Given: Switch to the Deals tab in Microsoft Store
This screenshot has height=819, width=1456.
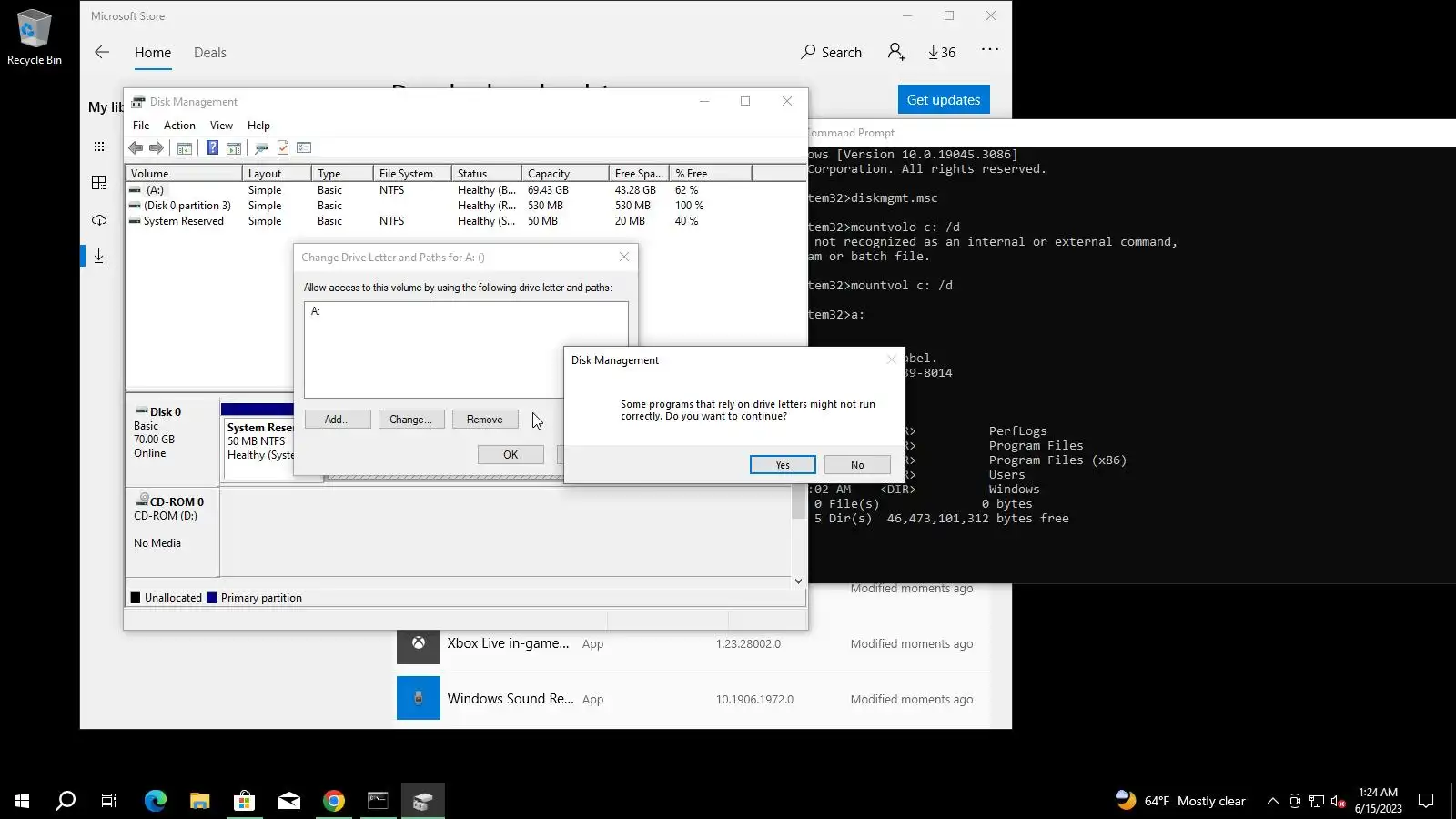Looking at the screenshot, I should pyautogui.click(x=210, y=53).
